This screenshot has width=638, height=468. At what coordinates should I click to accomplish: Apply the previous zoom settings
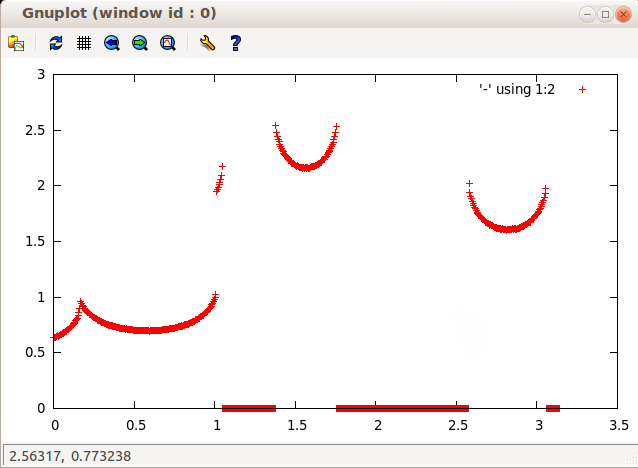tap(112, 43)
